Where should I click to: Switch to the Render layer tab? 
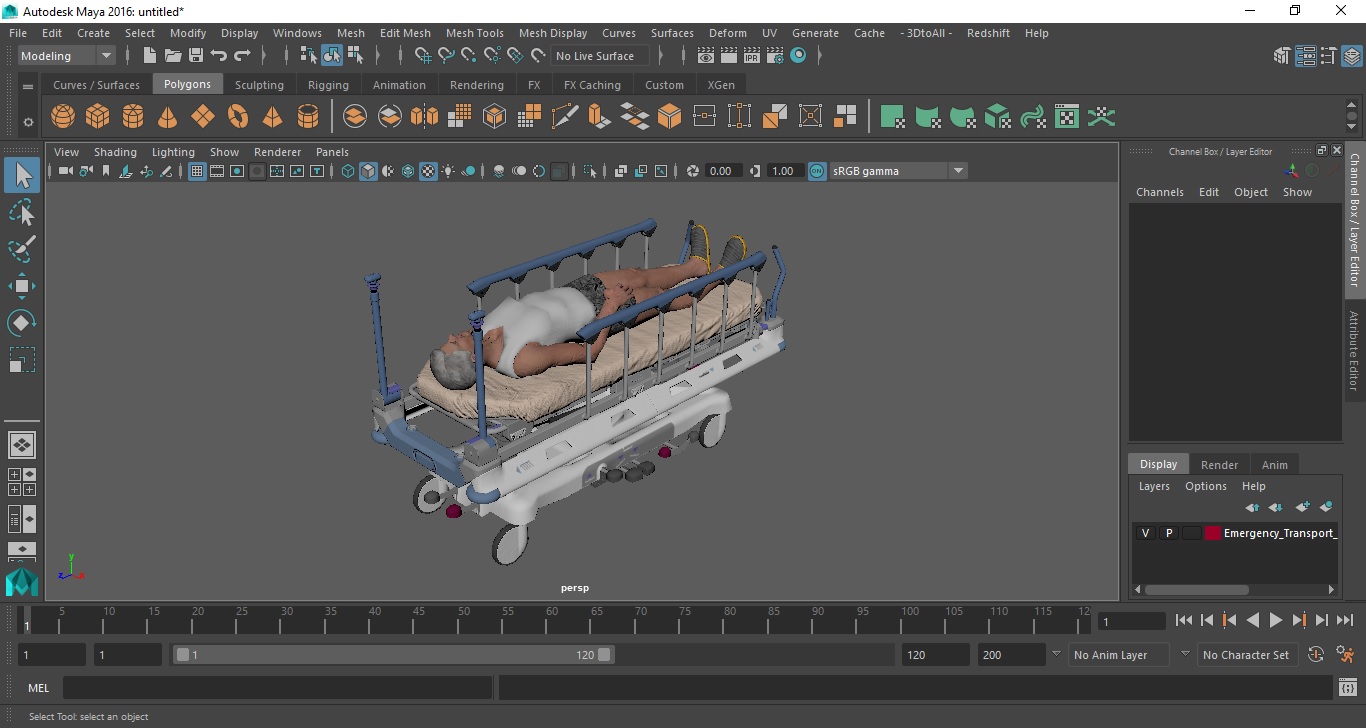(1219, 464)
